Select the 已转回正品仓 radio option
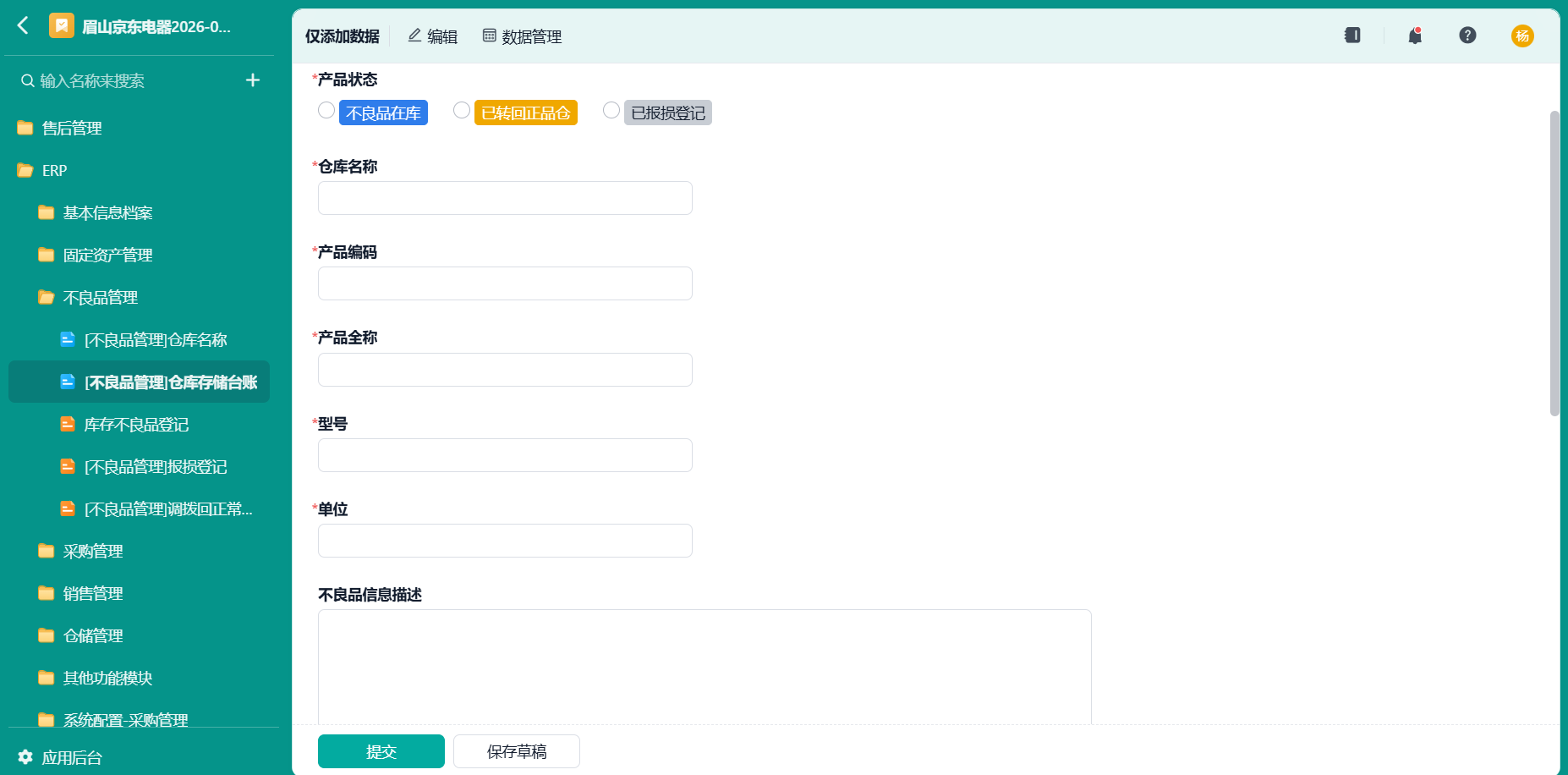1568x775 pixels. click(462, 111)
